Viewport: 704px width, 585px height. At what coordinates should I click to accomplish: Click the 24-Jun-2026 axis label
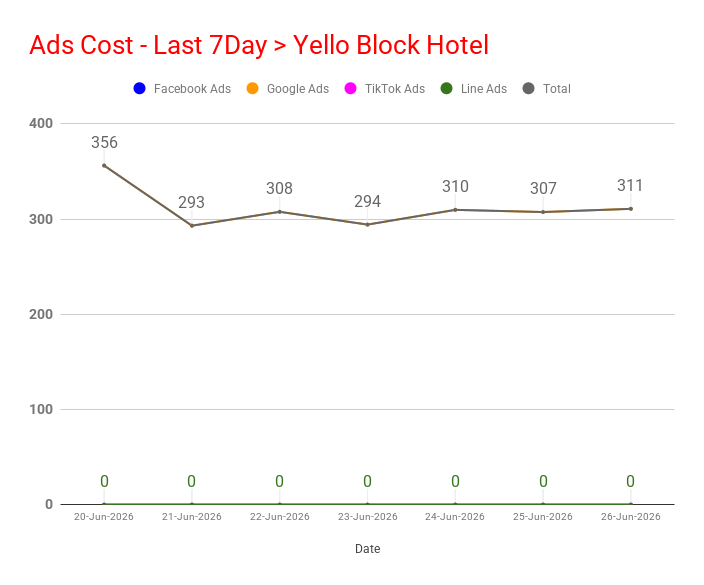coord(455,517)
